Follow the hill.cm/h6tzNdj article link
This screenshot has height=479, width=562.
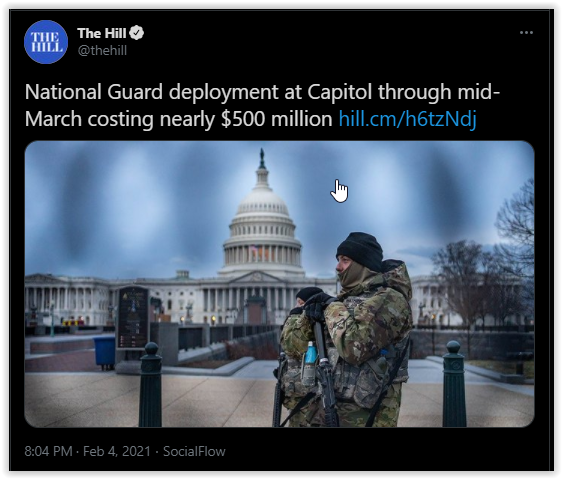(x=408, y=119)
